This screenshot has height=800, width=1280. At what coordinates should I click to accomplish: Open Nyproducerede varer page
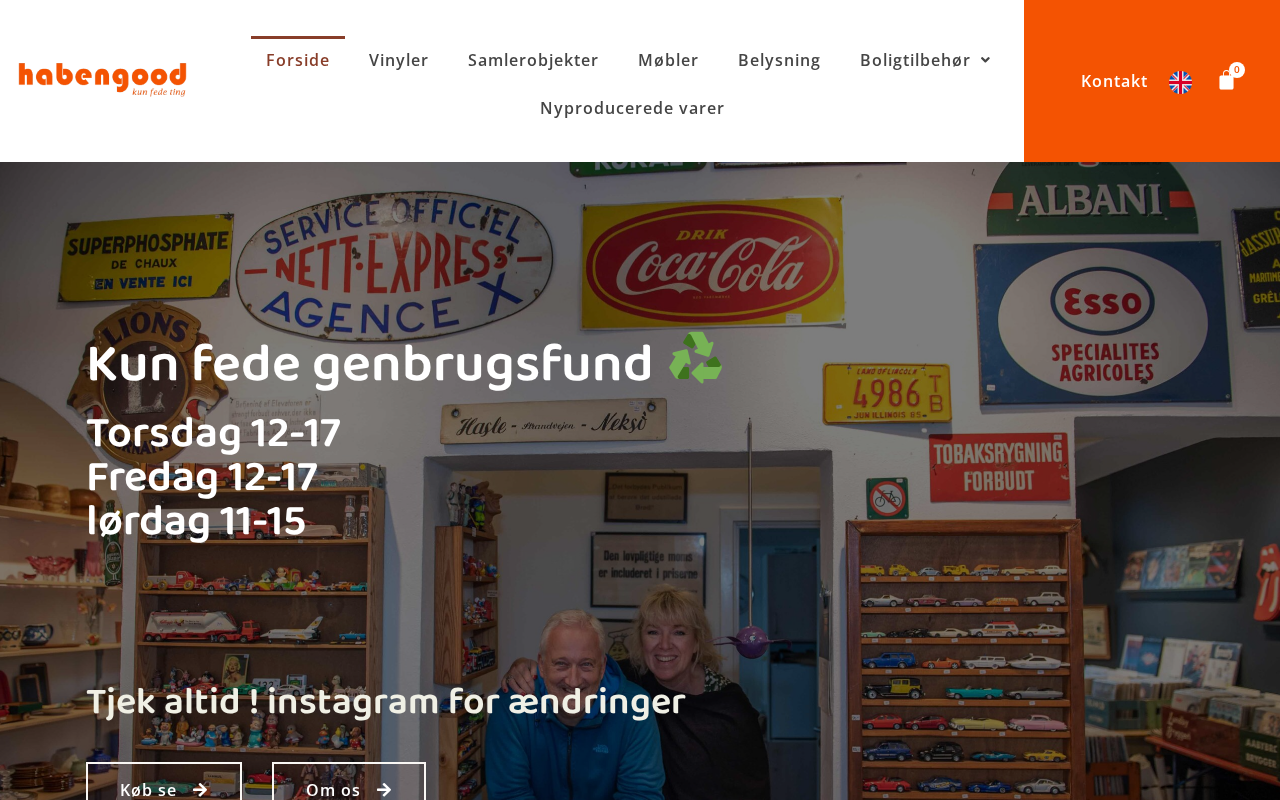(632, 108)
